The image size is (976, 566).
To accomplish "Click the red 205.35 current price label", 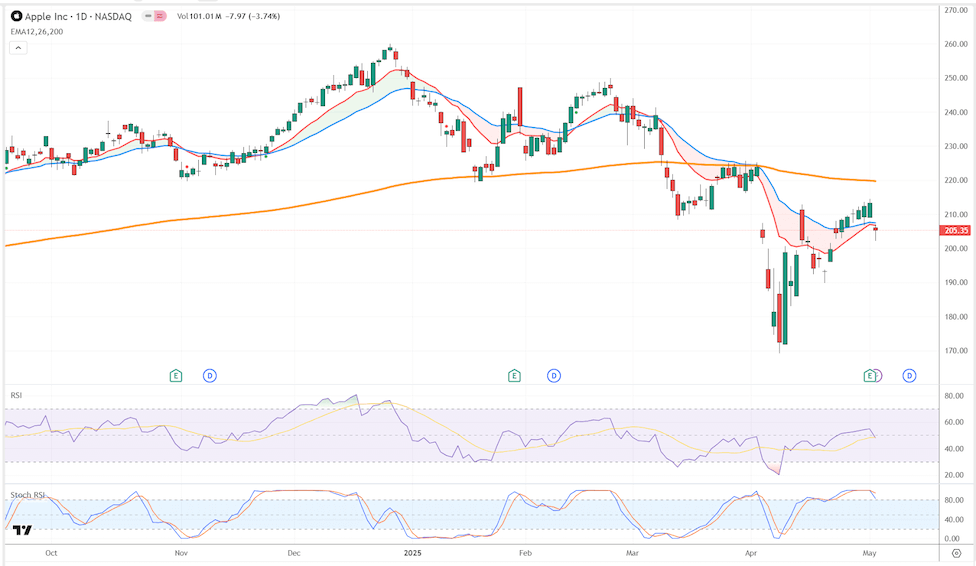I will tap(955, 230).
